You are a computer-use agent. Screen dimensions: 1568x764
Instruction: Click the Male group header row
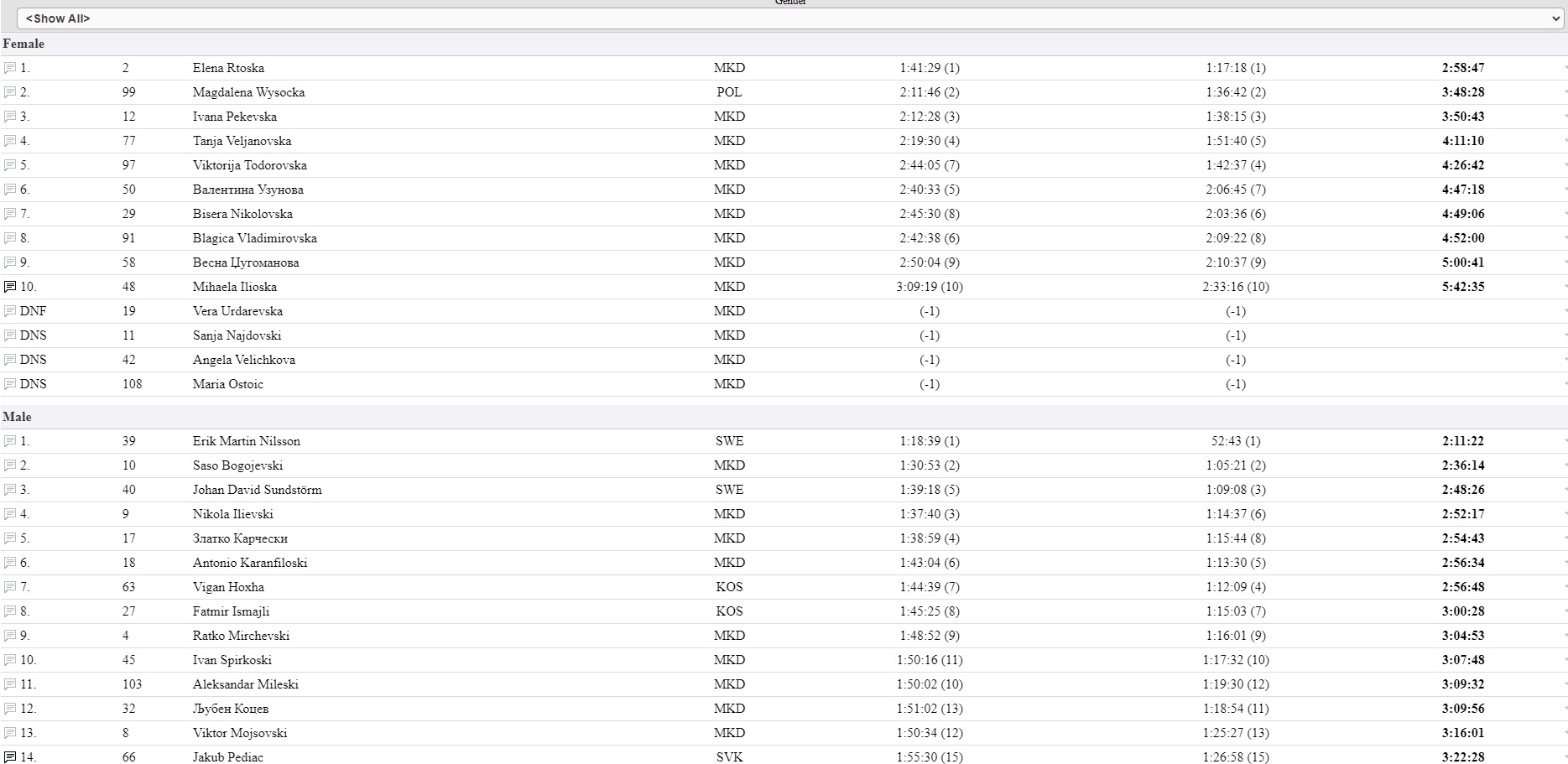[18, 417]
